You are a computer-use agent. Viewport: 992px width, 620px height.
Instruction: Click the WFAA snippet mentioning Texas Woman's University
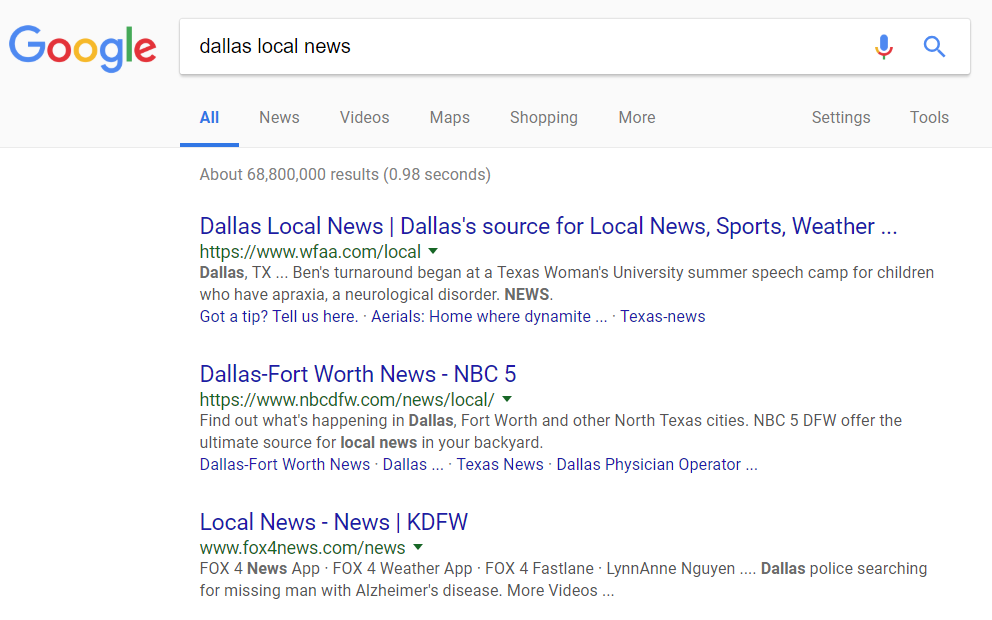point(567,283)
